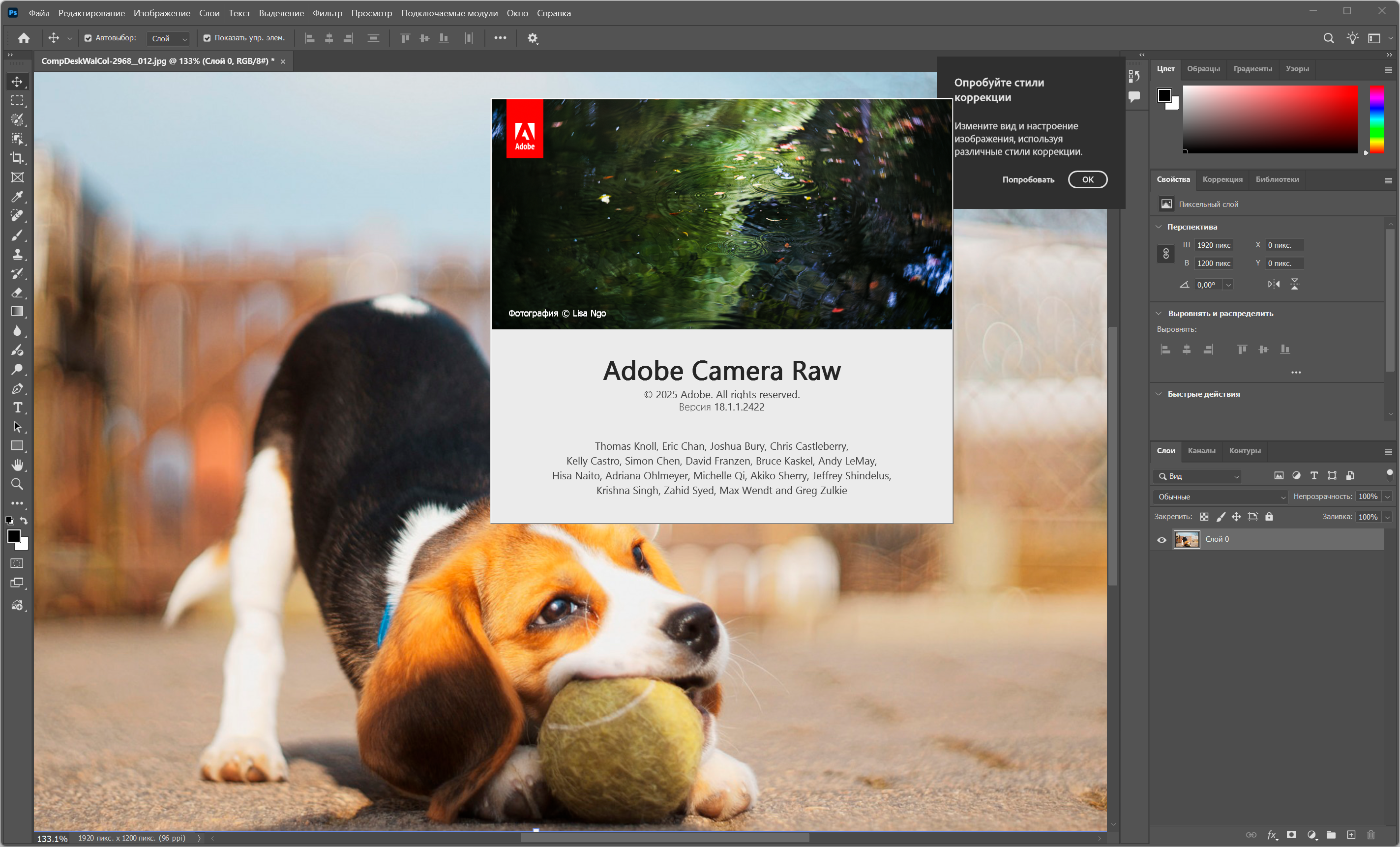The image size is (1400, 847).
Task: Toggle the Автовыбор checkbox
Action: click(x=88, y=38)
